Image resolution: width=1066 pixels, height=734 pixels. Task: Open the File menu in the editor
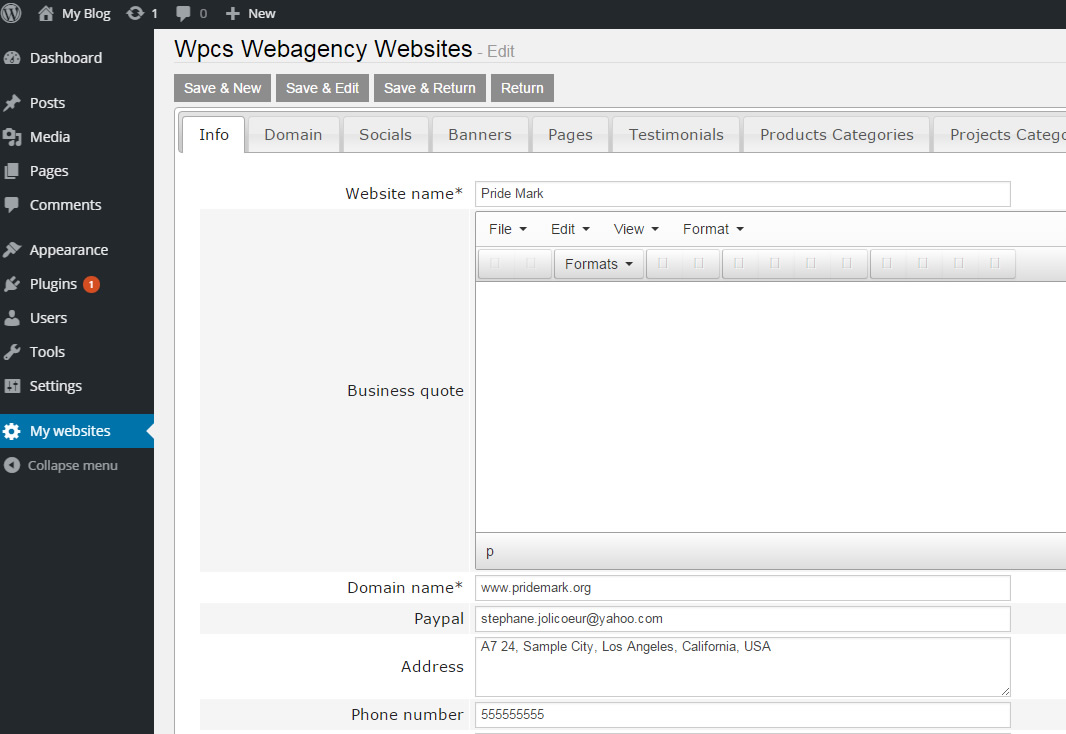(506, 228)
